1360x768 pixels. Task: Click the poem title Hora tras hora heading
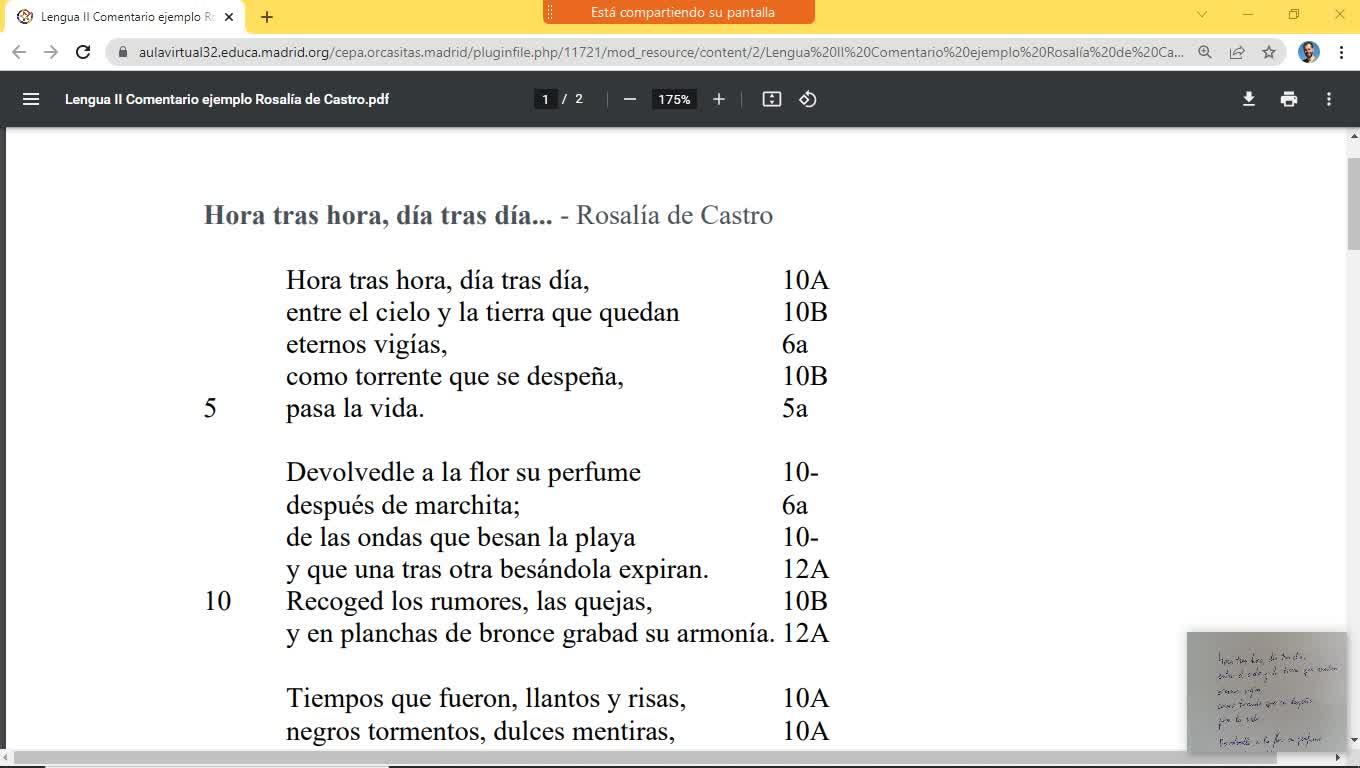pyautogui.click(x=378, y=215)
